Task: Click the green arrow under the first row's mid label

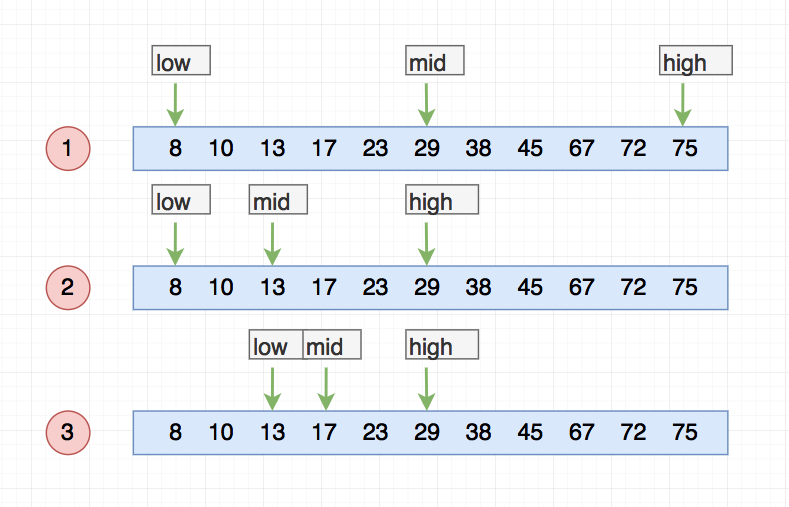Action: tap(427, 105)
